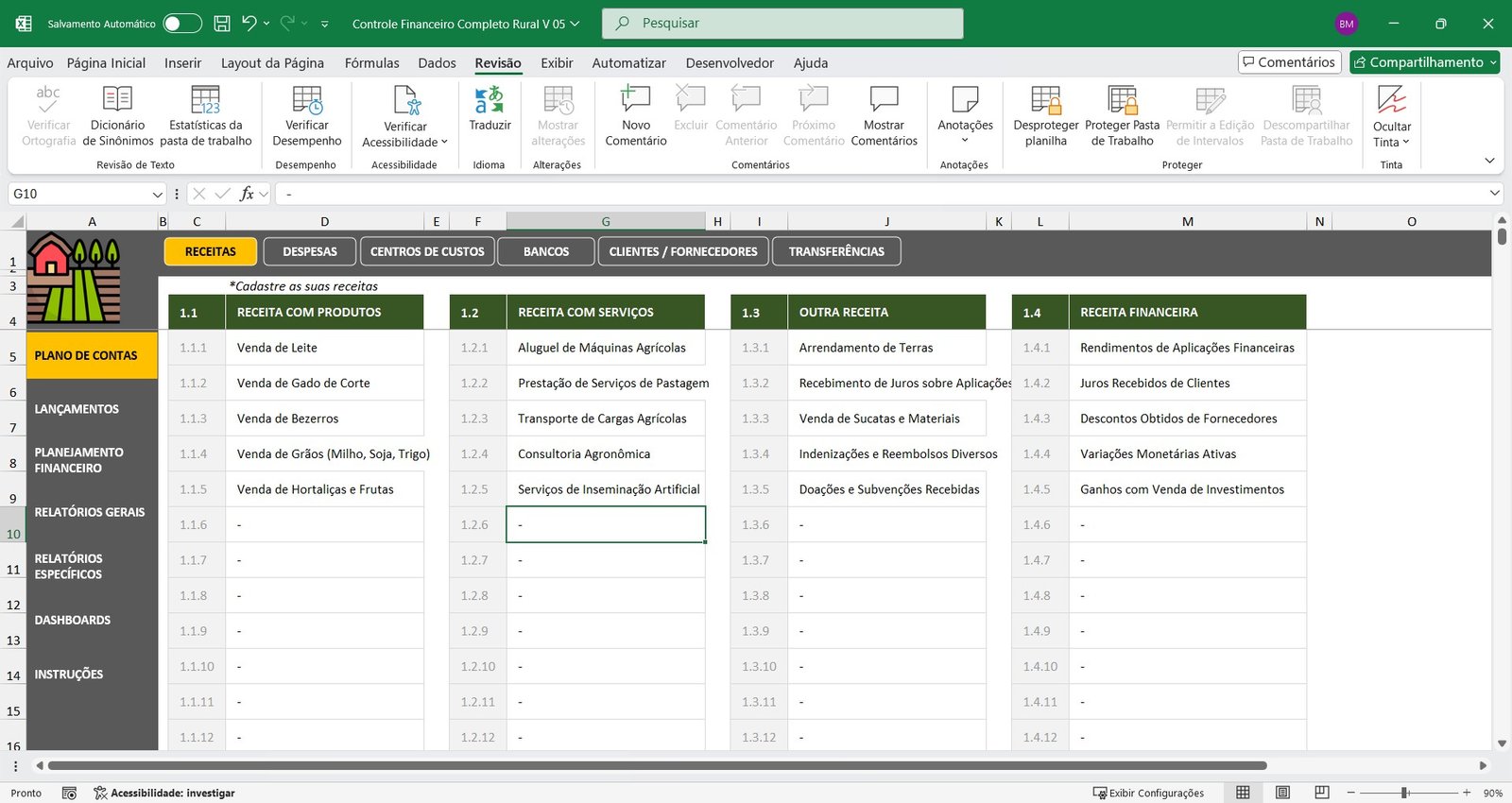This screenshot has width=1512, height=803.
Task: Click the save icon in title bar
Action: 222,24
